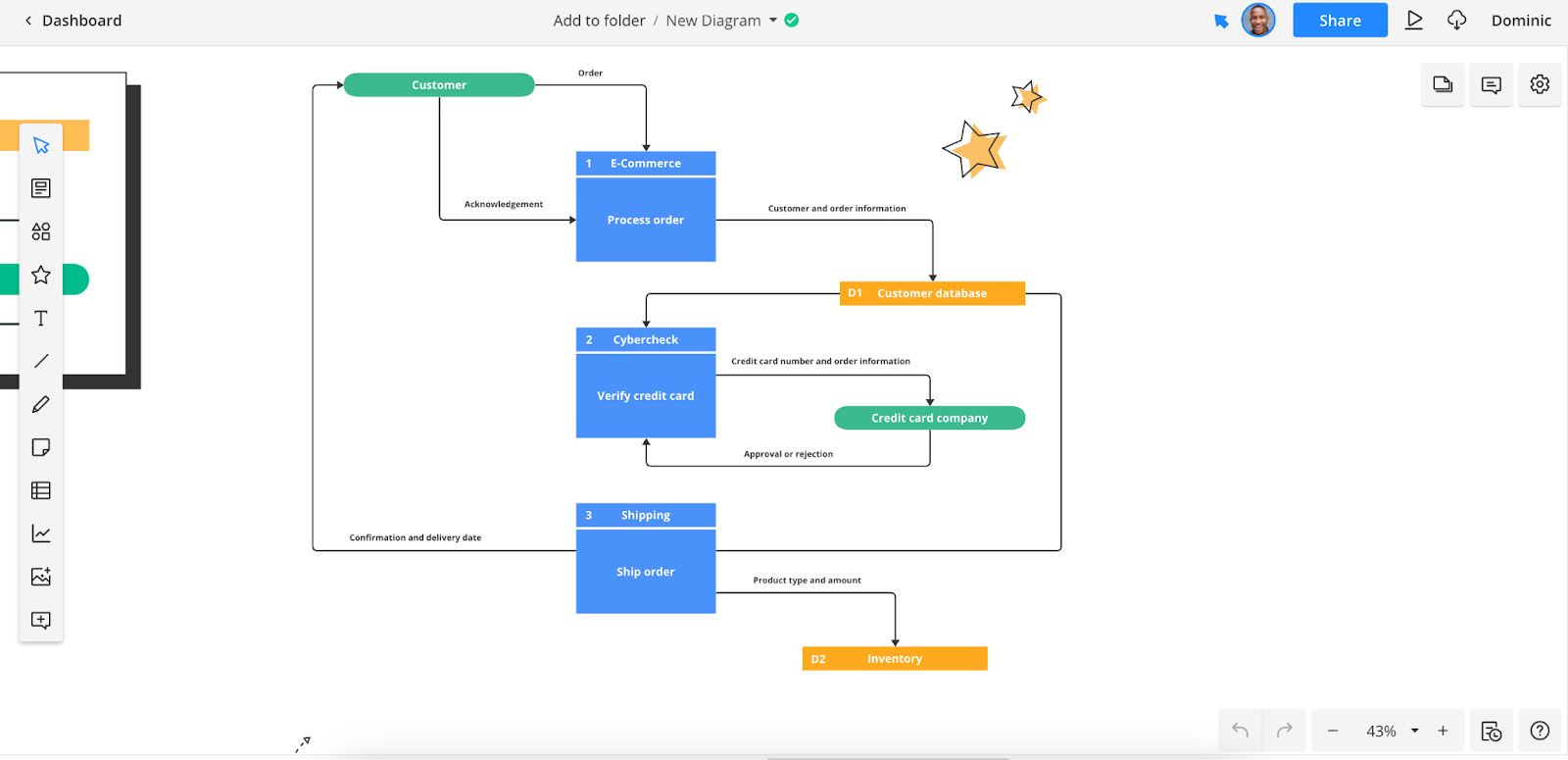Go back to Dashboard

click(x=73, y=21)
